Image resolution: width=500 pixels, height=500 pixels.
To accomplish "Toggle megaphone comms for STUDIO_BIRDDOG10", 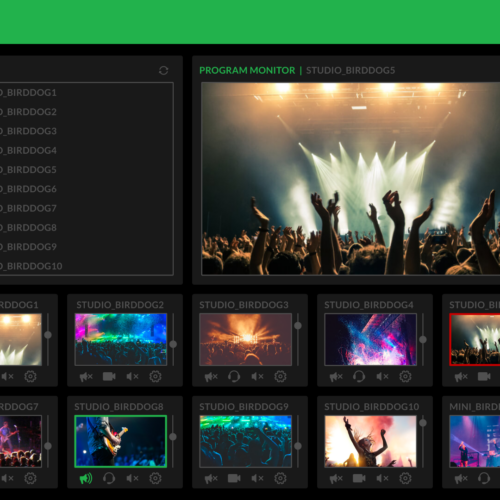I will click(336, 479).
